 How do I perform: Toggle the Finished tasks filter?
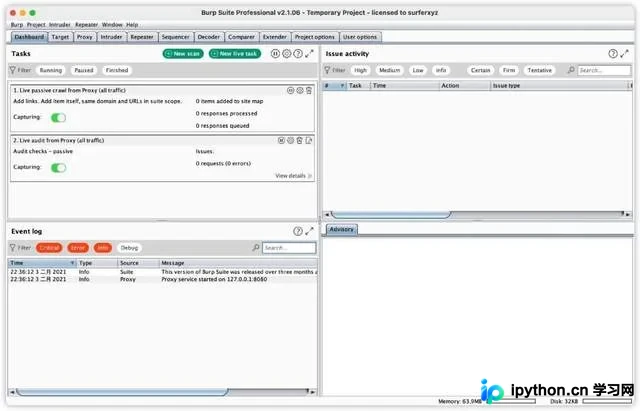coord(117,70)
